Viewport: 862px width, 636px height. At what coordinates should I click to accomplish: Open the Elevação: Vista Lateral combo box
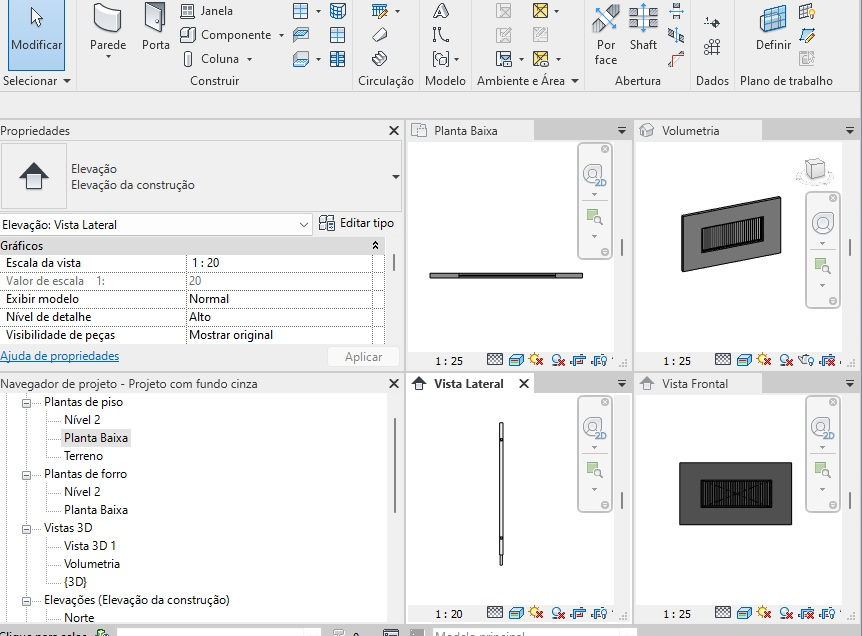[x=156, y=225]
